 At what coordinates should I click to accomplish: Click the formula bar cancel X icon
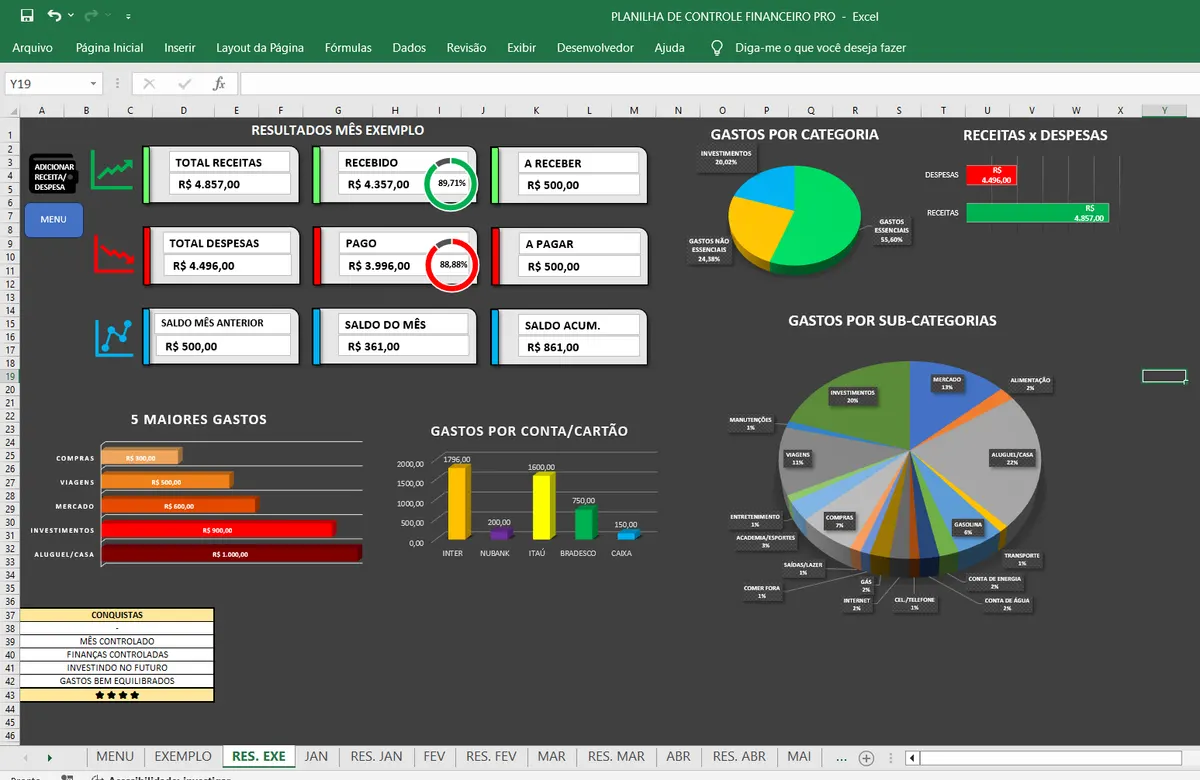click(149, 84)
